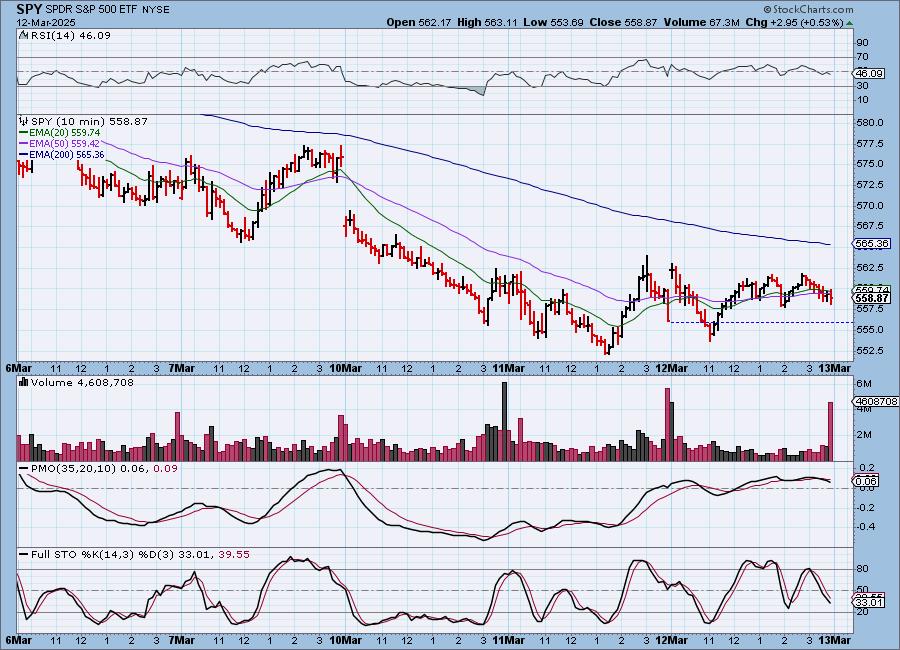900x650 pixels.
Task: Click the candlestick icon next to SPY (10 min)
Action: tap(23, 121)
